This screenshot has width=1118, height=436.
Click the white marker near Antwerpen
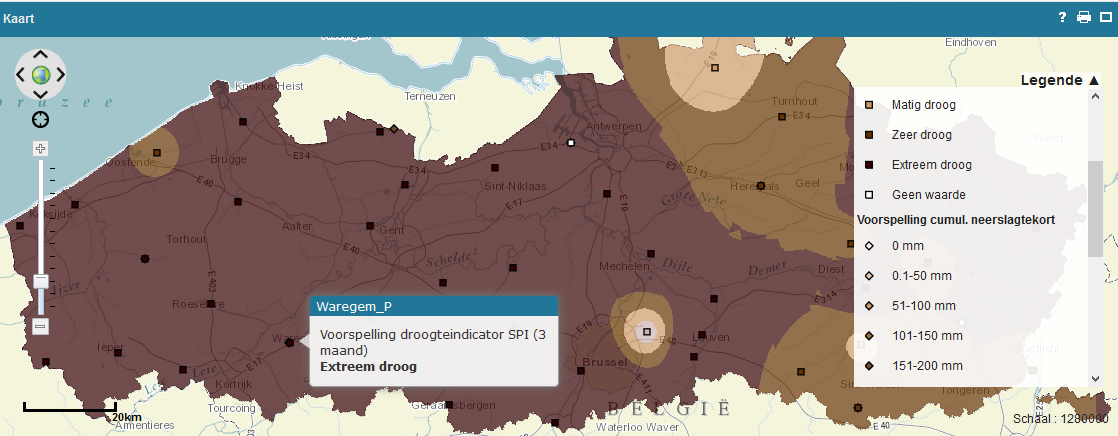point(571,143)
